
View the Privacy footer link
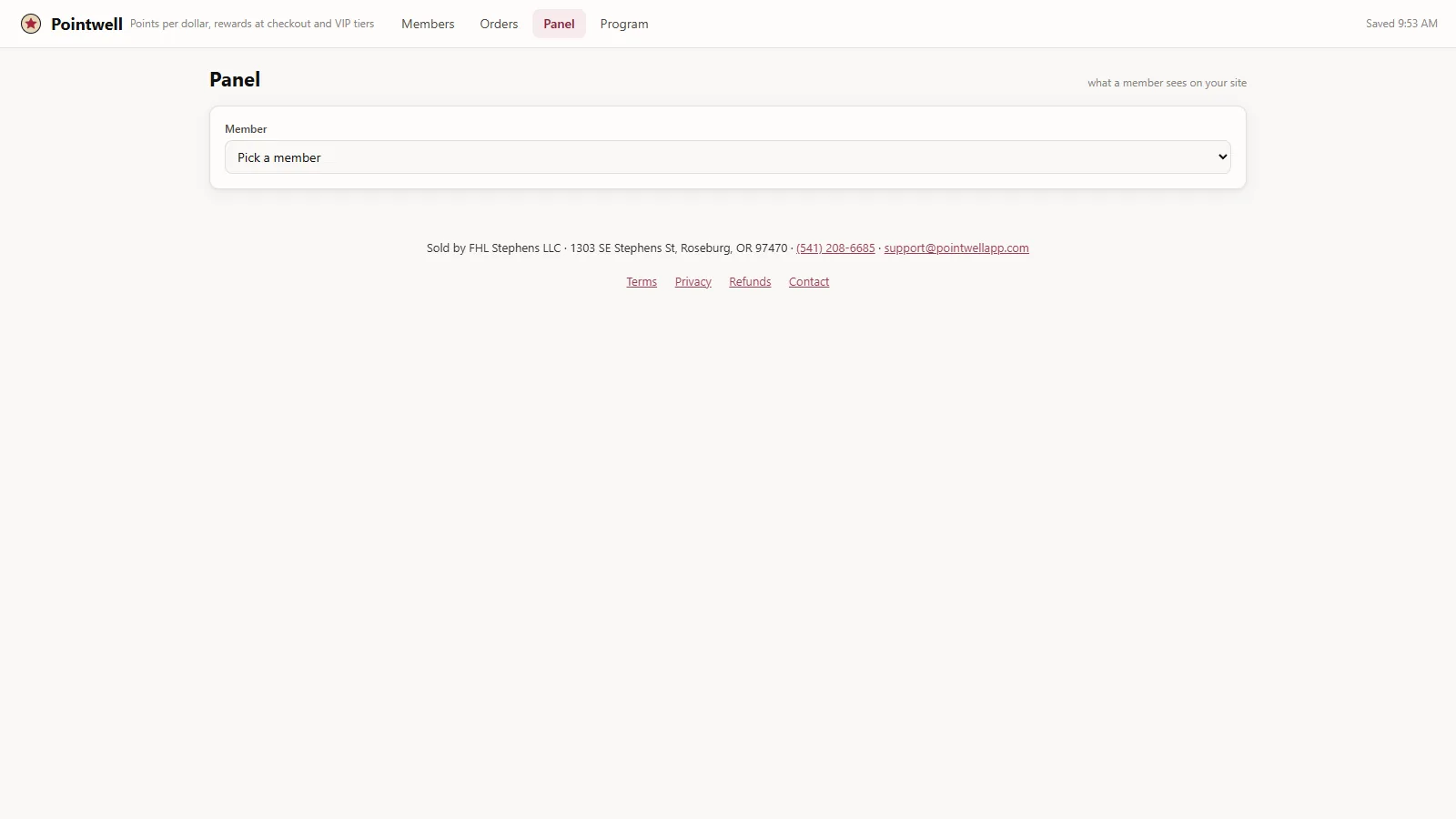pyautogui.click(x=693, y=282)
